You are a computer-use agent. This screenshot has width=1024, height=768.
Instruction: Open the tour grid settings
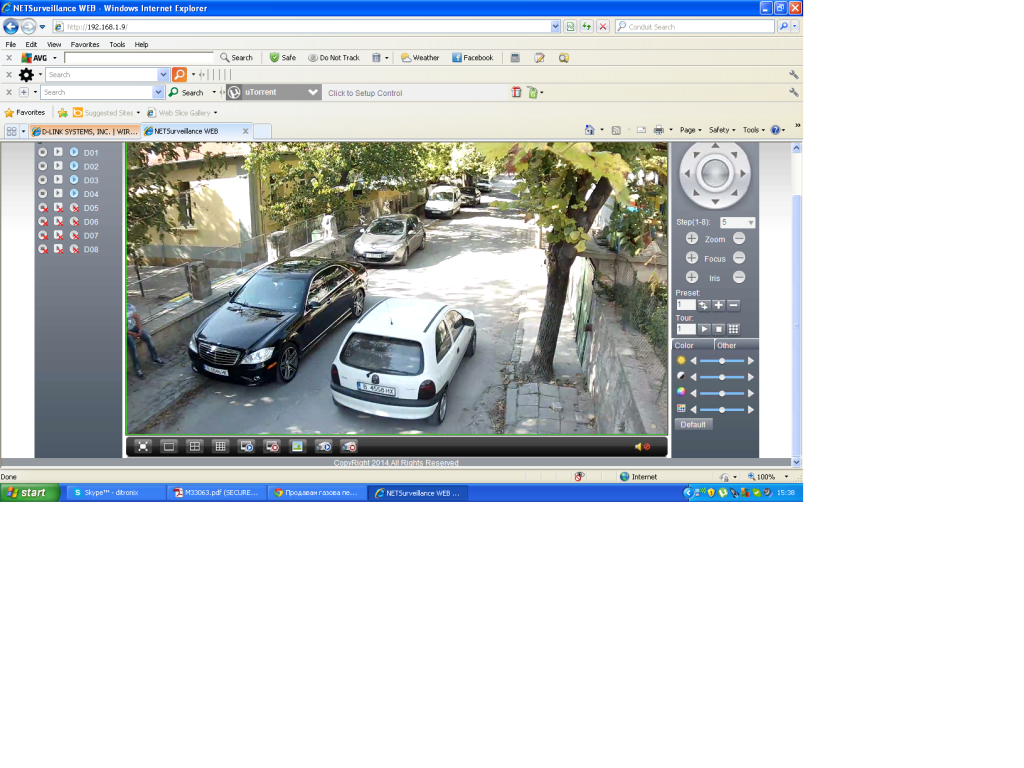pyautogui.click(x=733, y=329)
